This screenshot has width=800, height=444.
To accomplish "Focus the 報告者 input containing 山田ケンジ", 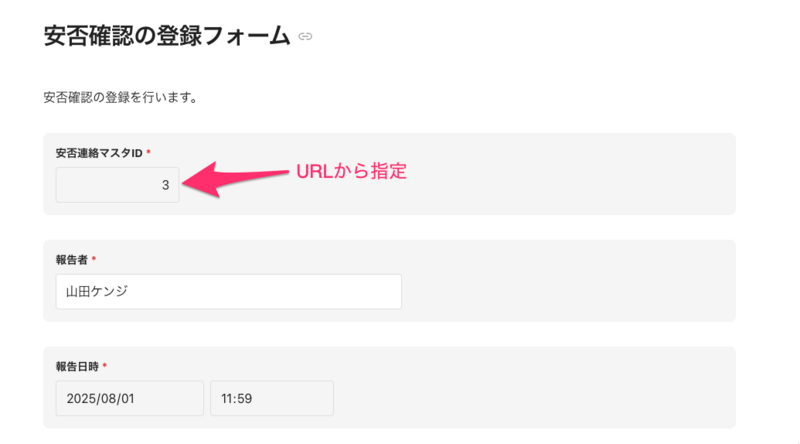I will coord(229,292).
